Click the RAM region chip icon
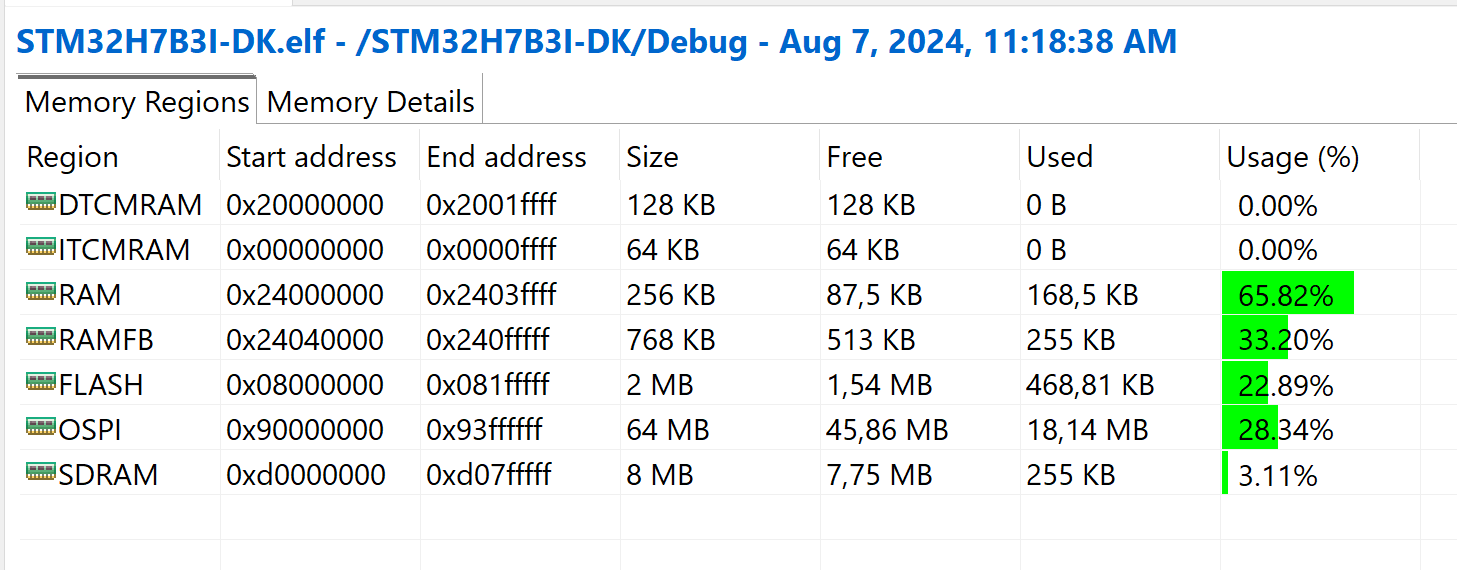Image resolution: width=1457 pixels, height=570 pixels. (x=40, y=292)
